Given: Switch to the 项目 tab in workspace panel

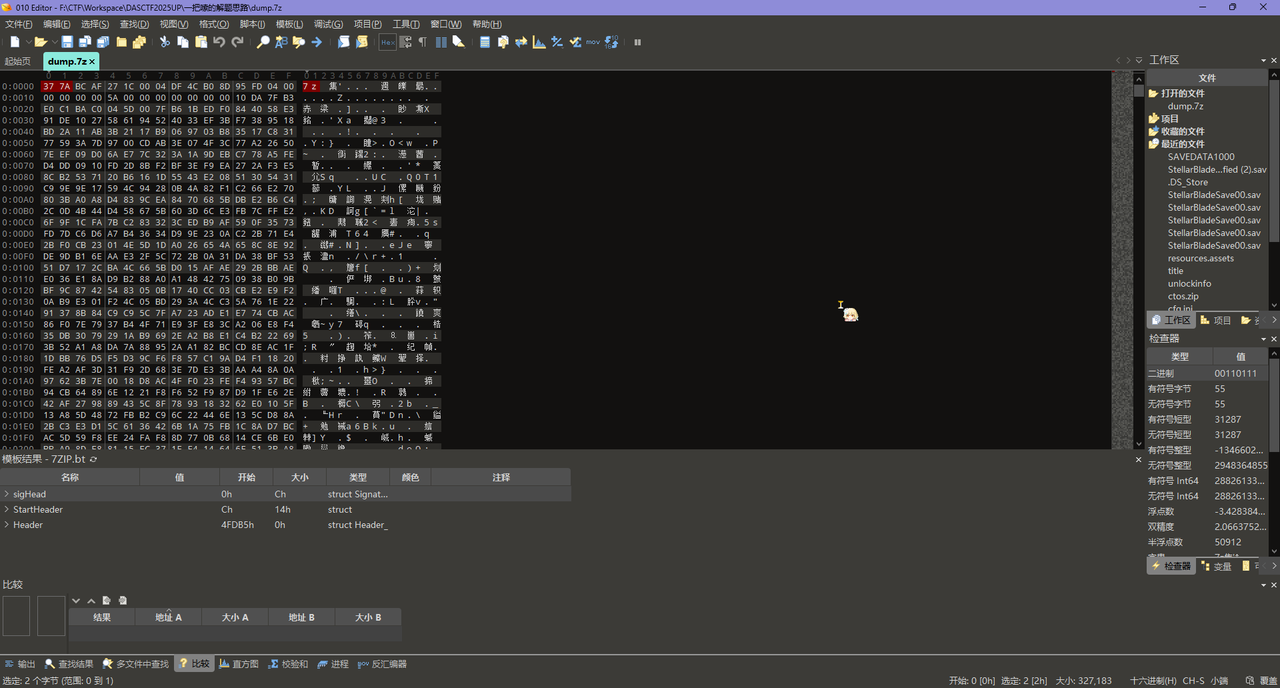Looking at the screenshot, I should tap(1215, 320).
